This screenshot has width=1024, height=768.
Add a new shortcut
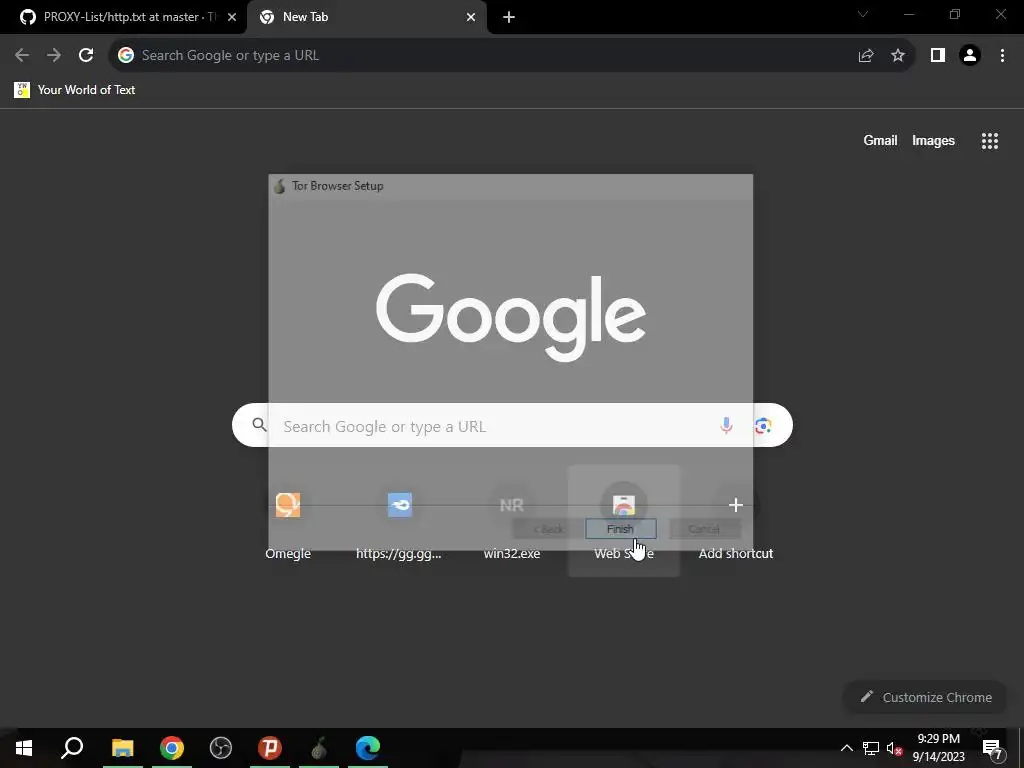click(736, 521)
